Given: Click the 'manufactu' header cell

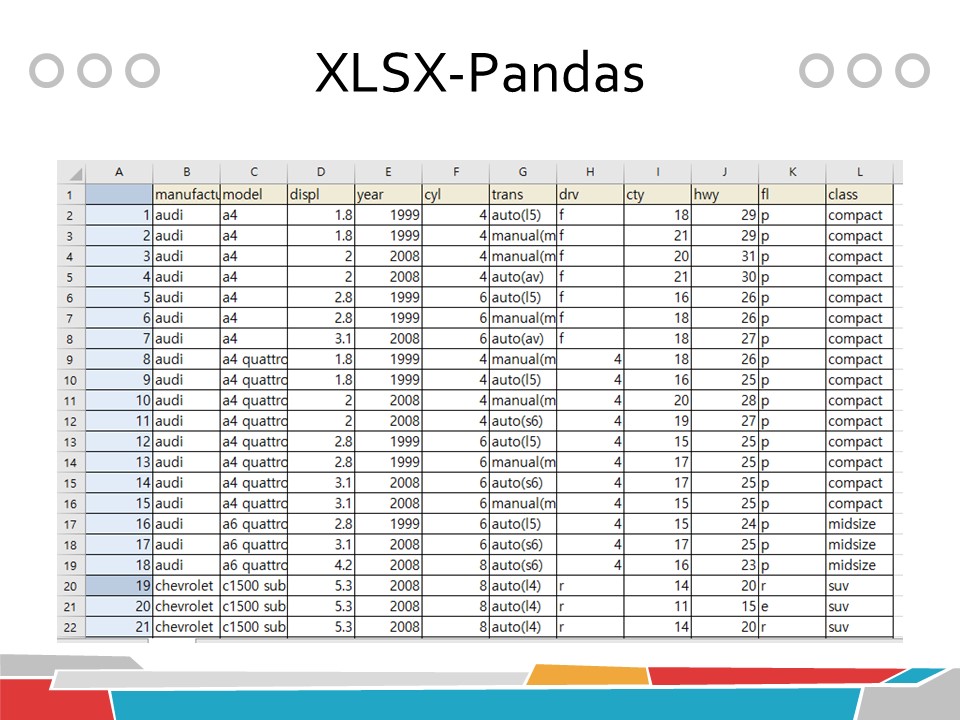Looking at the screenshot, I should point(186,195).
